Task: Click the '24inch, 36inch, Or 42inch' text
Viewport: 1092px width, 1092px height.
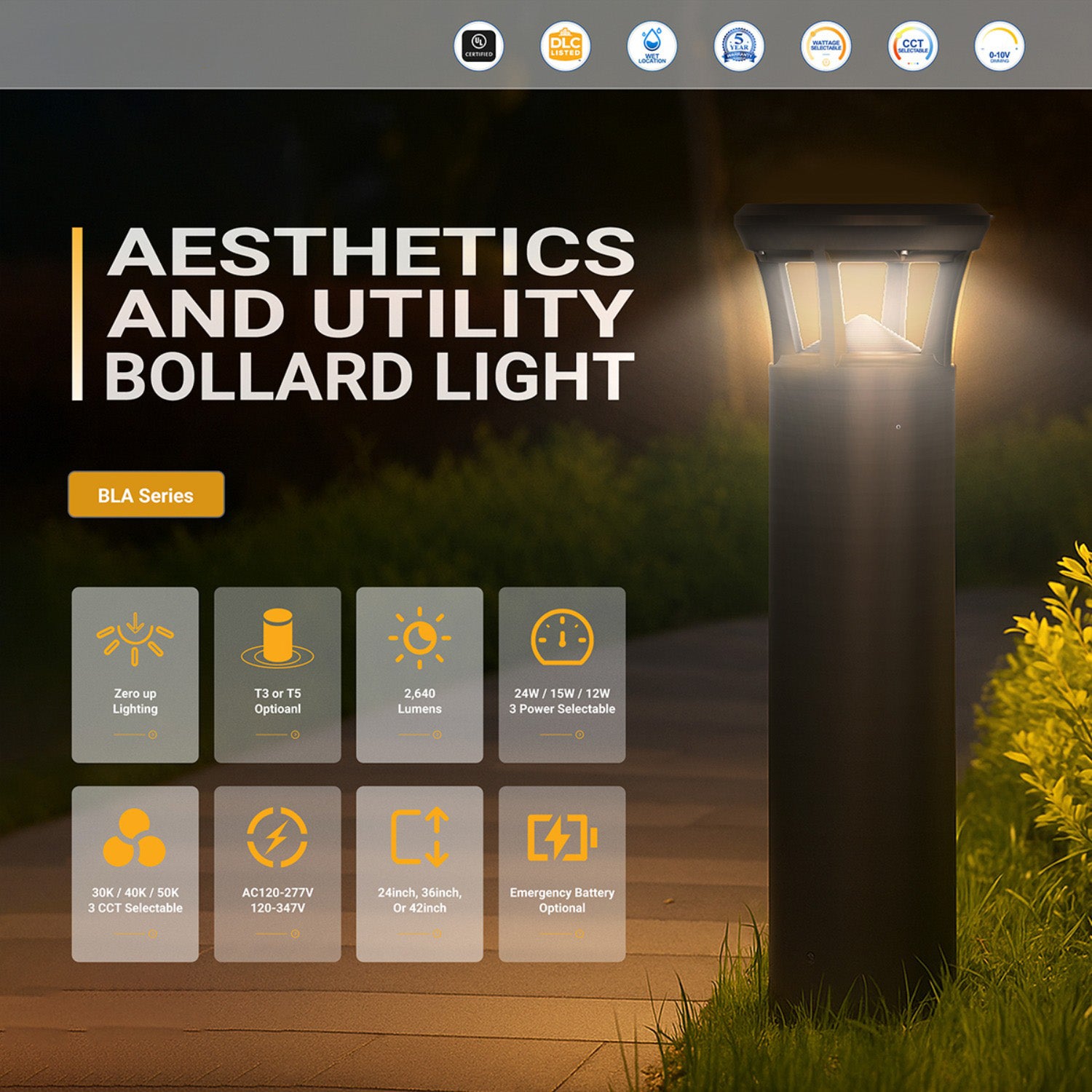Action: (x=419, y=901)
